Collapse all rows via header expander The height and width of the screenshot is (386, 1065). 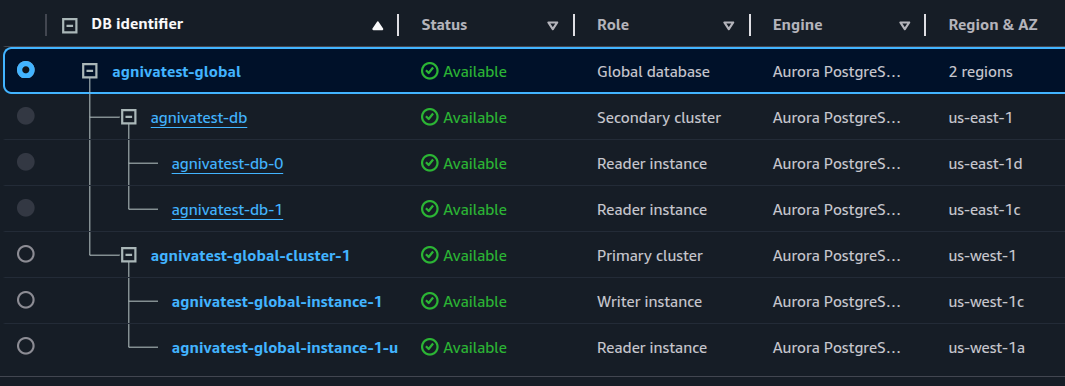coord(69,26)
